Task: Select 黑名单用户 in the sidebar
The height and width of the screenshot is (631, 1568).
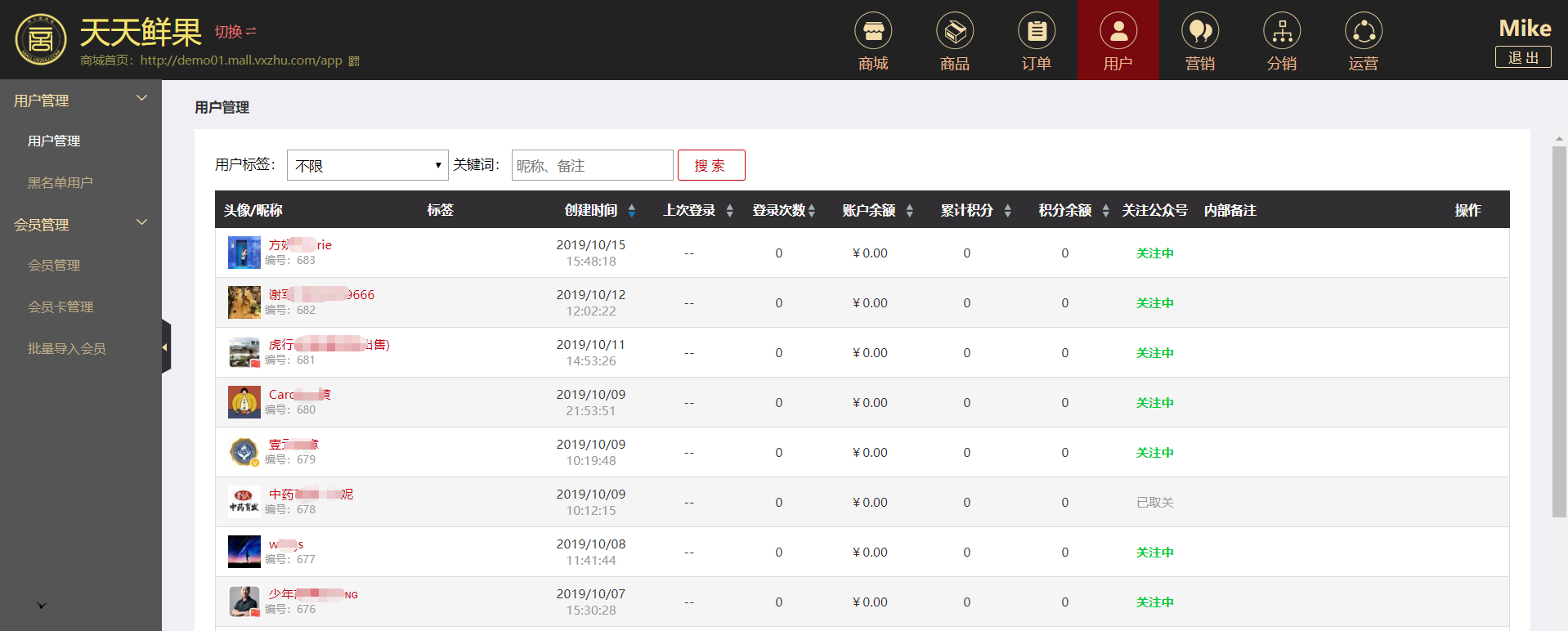Action: [x=60, y=183]
